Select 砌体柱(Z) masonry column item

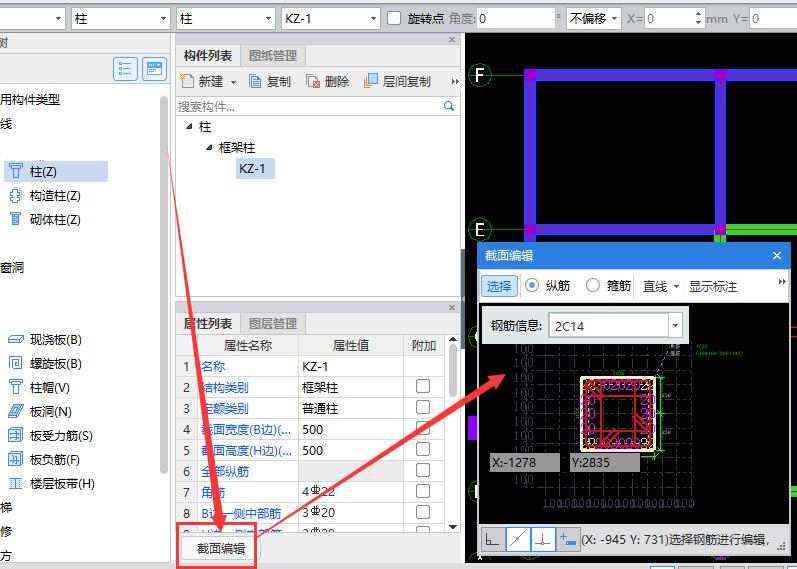pyautogui.click(x=45, y=220)
